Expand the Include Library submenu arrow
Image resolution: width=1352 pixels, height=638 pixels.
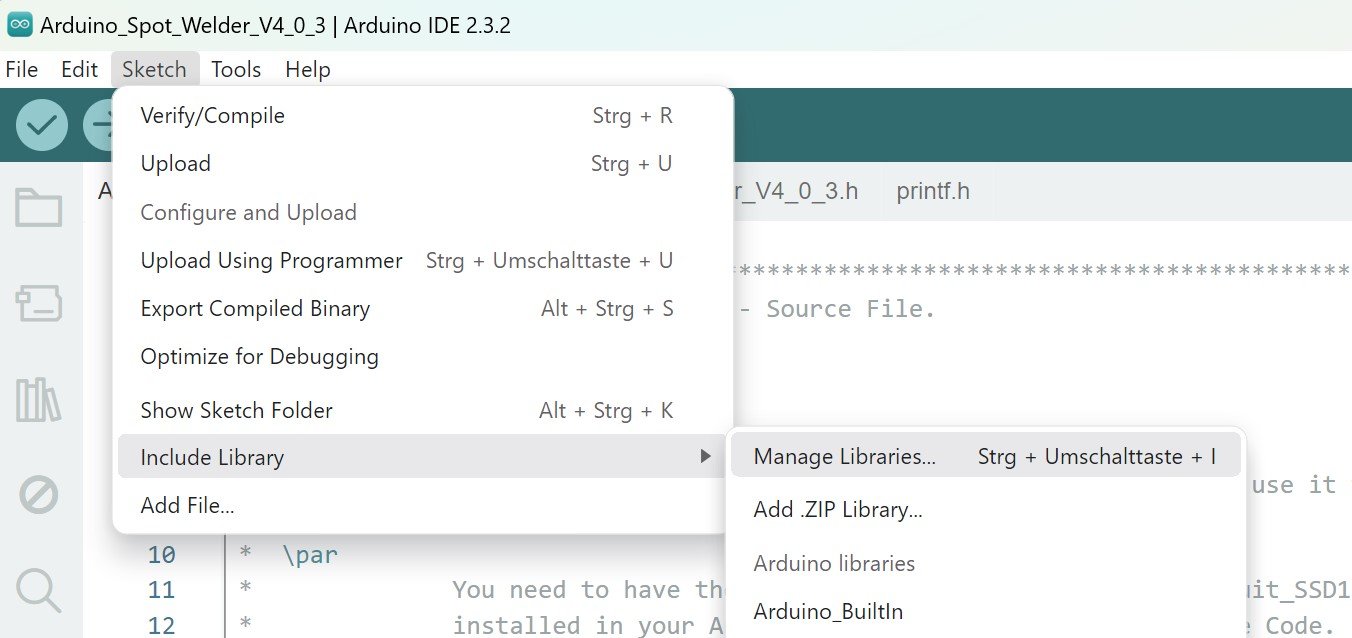(706, 457)
